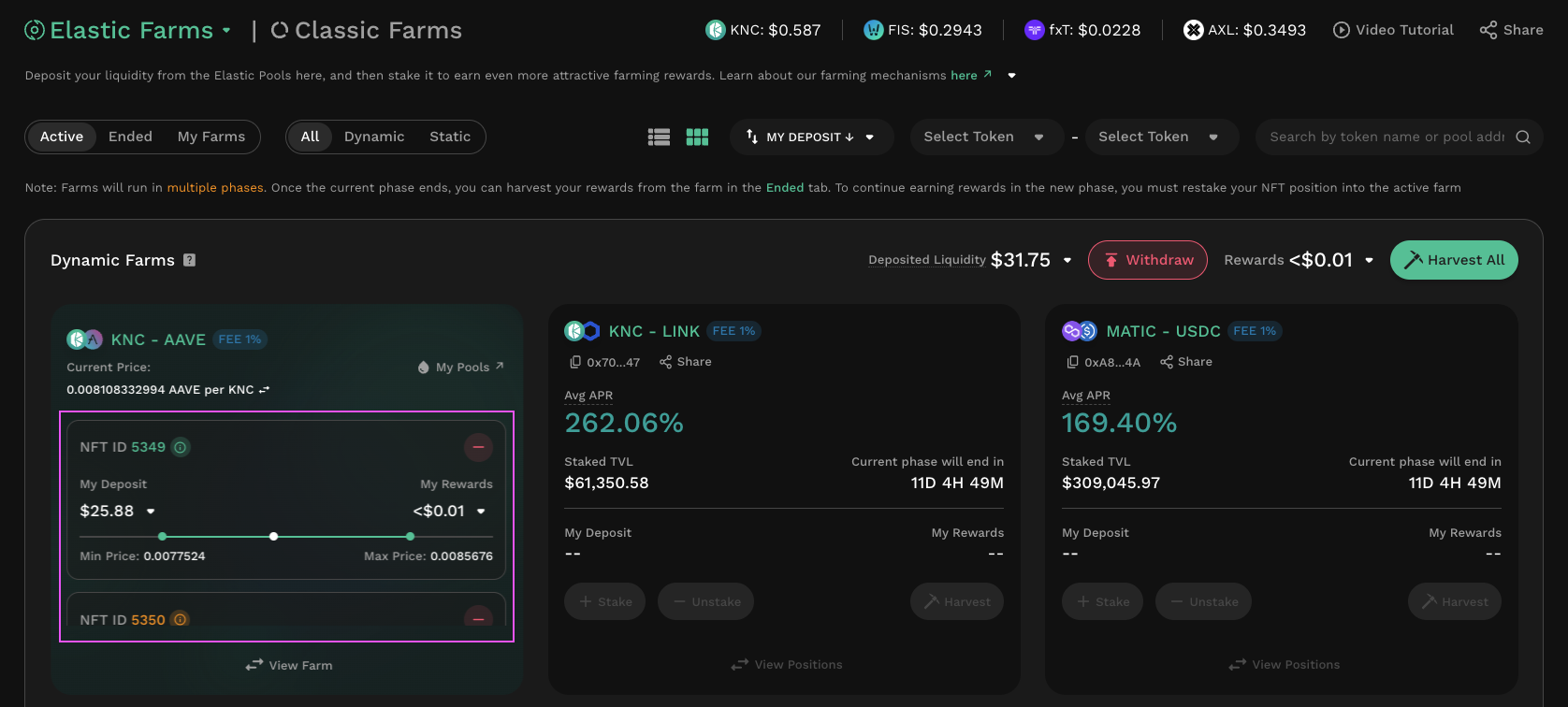
Task: Expand NFT 5349 My Rewards <$0.01 arrow
Action: (x=481, y=512)
